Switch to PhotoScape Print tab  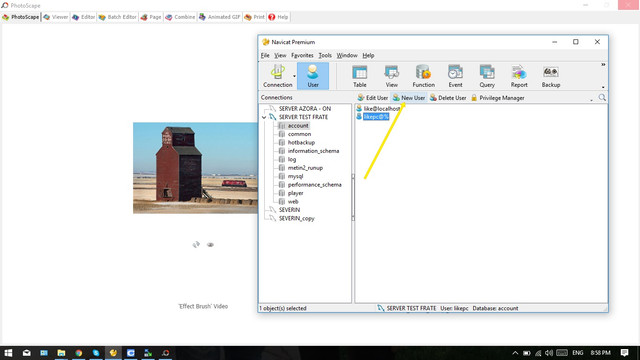click(x=255, y=17)
